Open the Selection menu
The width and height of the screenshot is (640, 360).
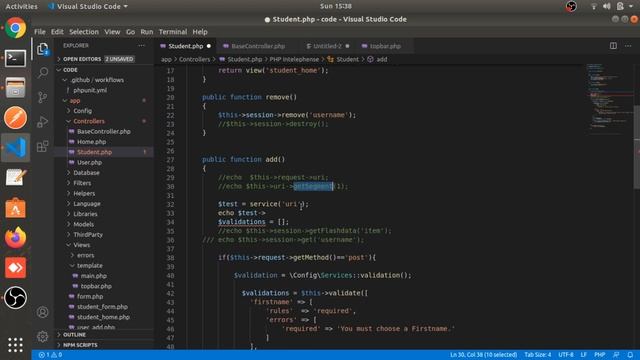pyautogui.click(x=84, y=32)
